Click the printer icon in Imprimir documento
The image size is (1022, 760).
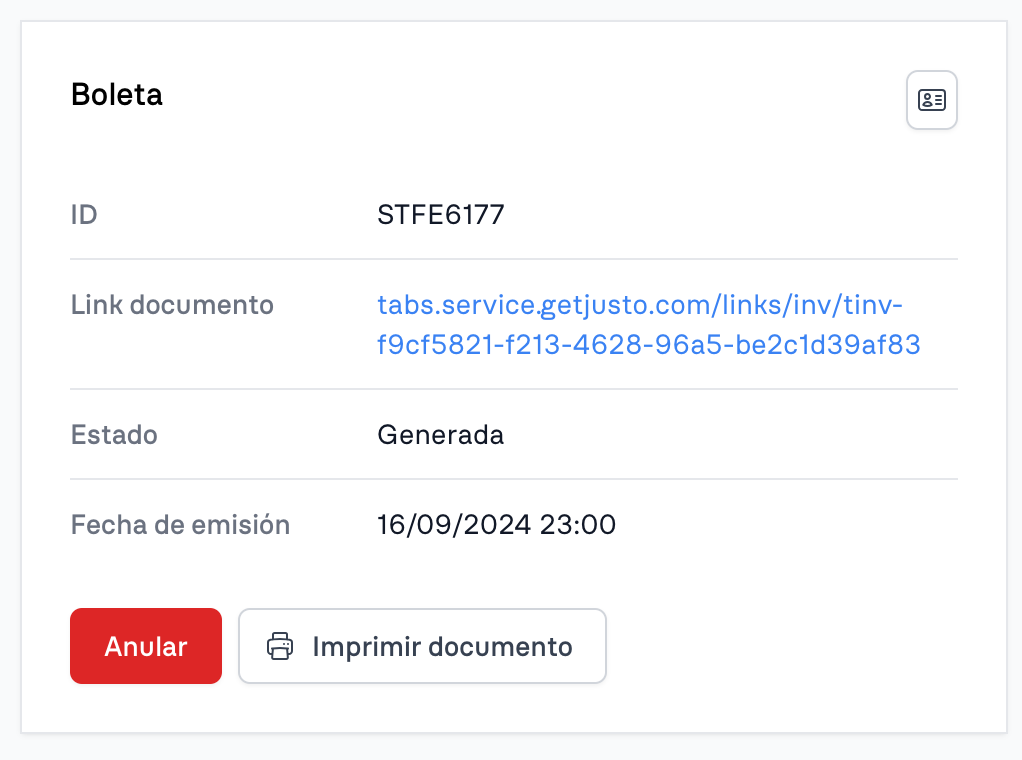click(x=280, y=646)
